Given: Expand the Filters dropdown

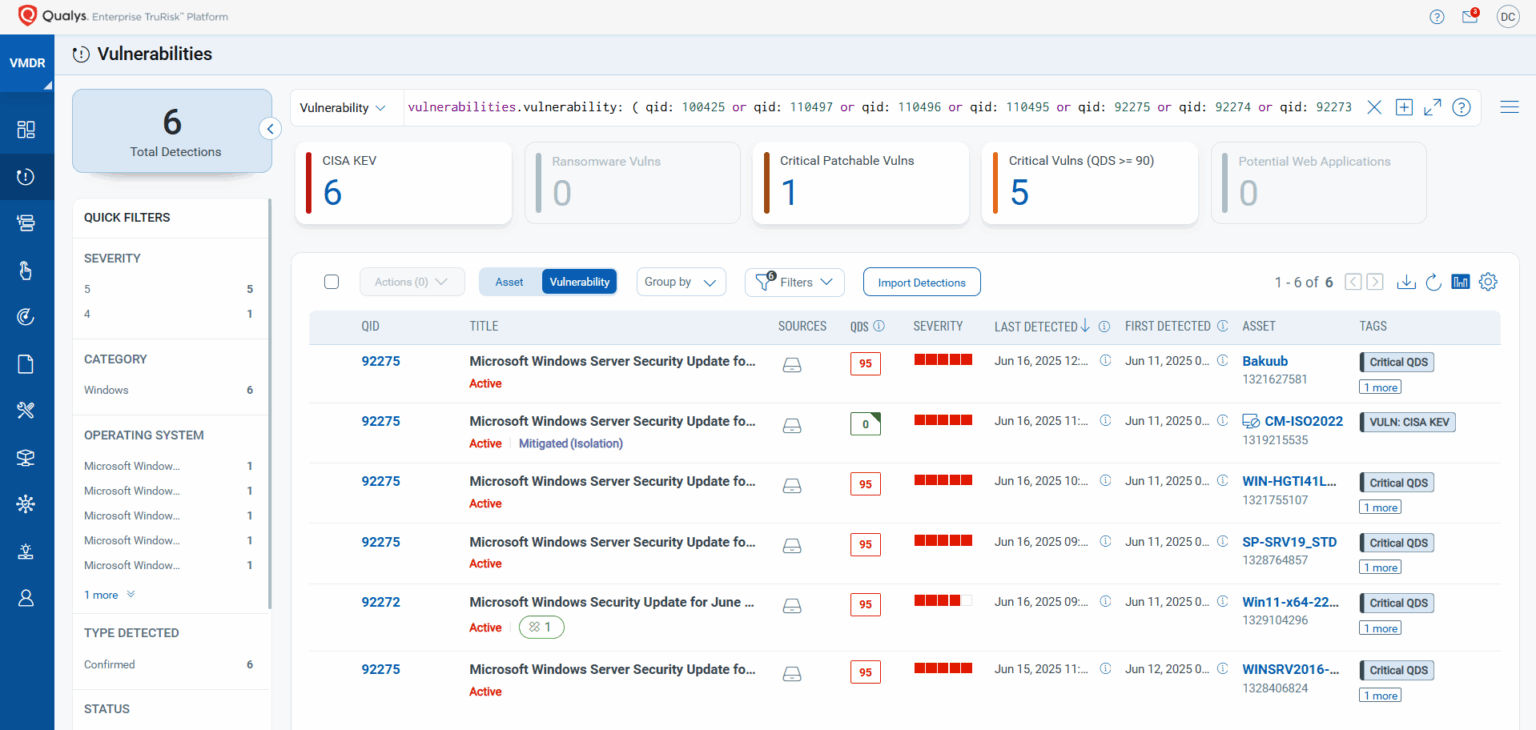Looking at the screenshot, I should pyautogui.click(x=794, y=281).
